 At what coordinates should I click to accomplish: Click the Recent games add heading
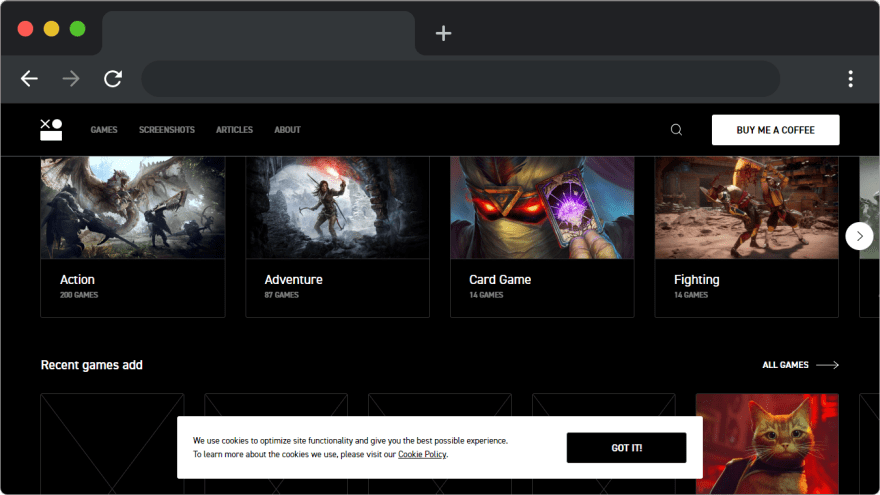pos(91,365)
